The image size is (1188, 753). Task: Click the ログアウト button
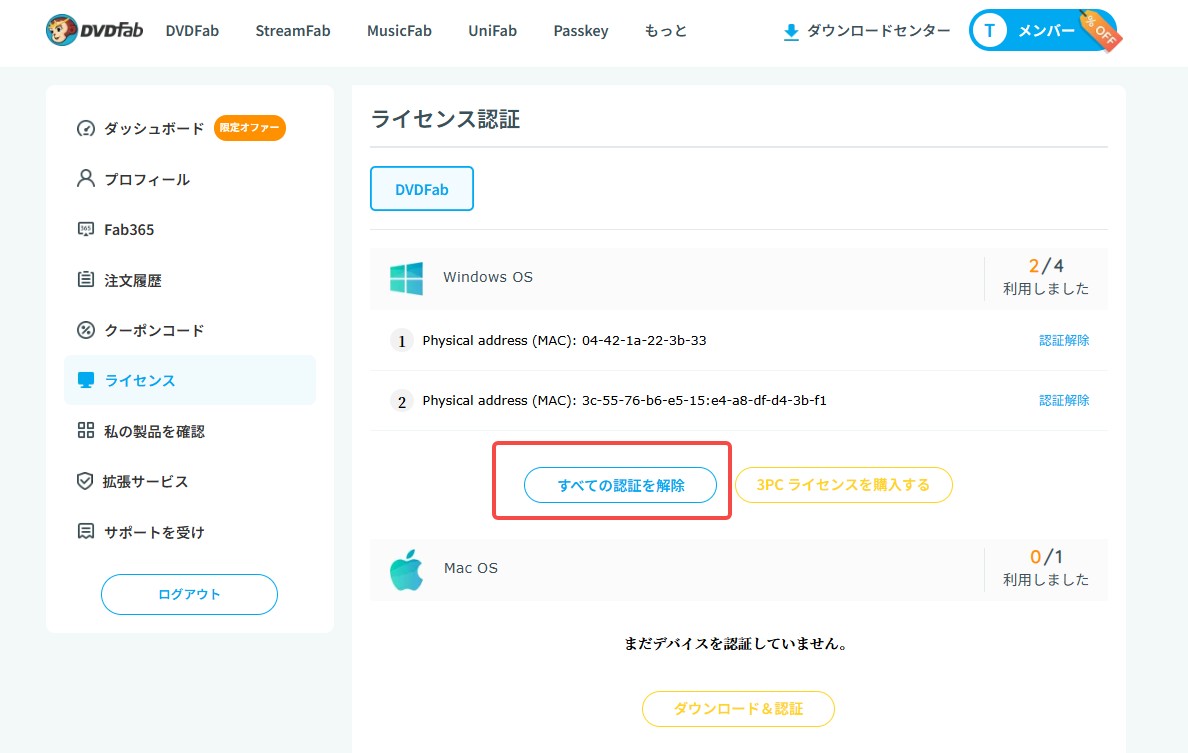coord(189,594)
